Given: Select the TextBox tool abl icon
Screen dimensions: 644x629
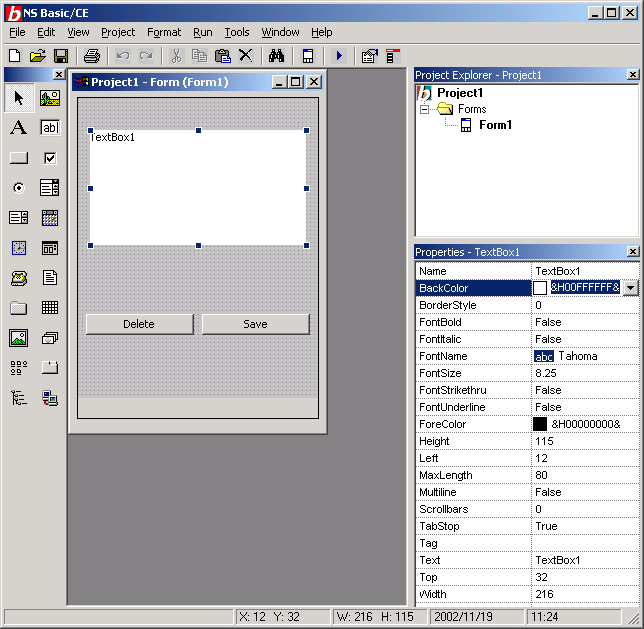Looking at the screenshot, I should [x=50, y=127].
